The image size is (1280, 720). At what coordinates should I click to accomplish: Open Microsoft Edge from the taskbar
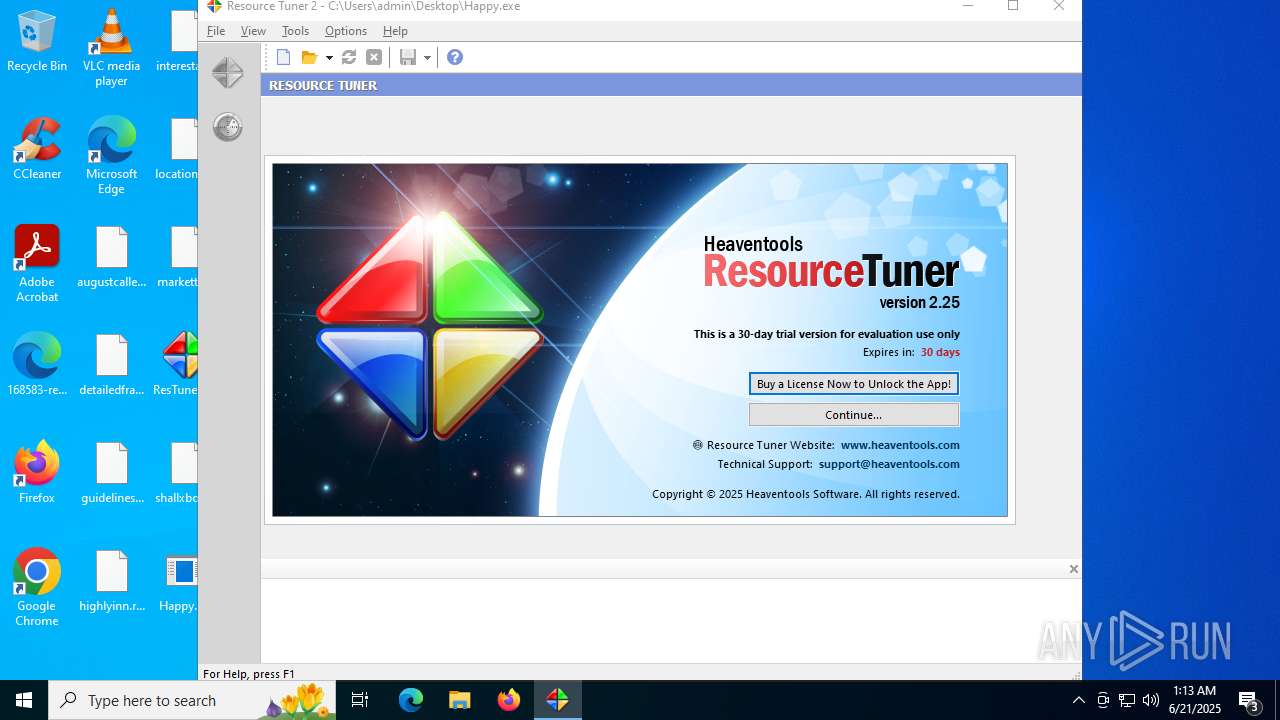(411, 700)
